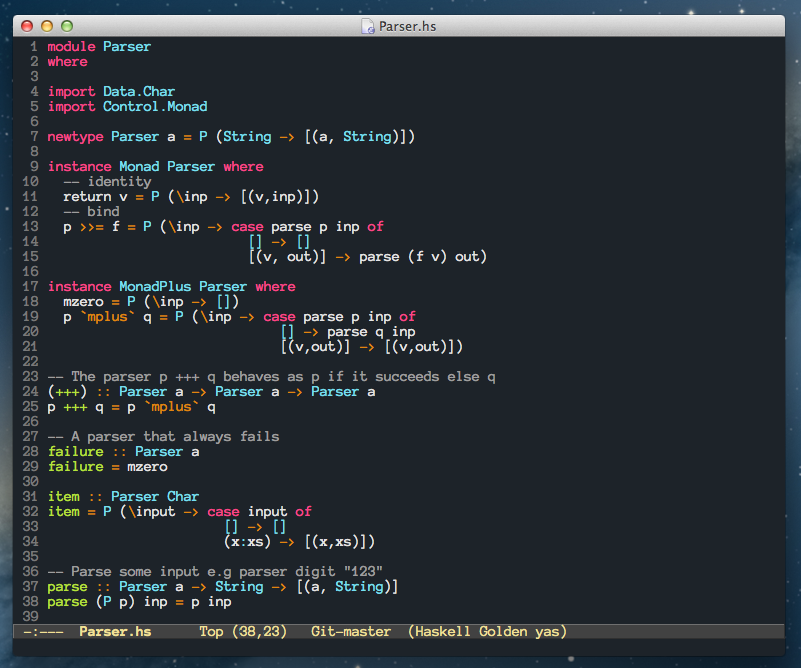Click the '"123"' string in line 36 comment

[x=363, y=571]
